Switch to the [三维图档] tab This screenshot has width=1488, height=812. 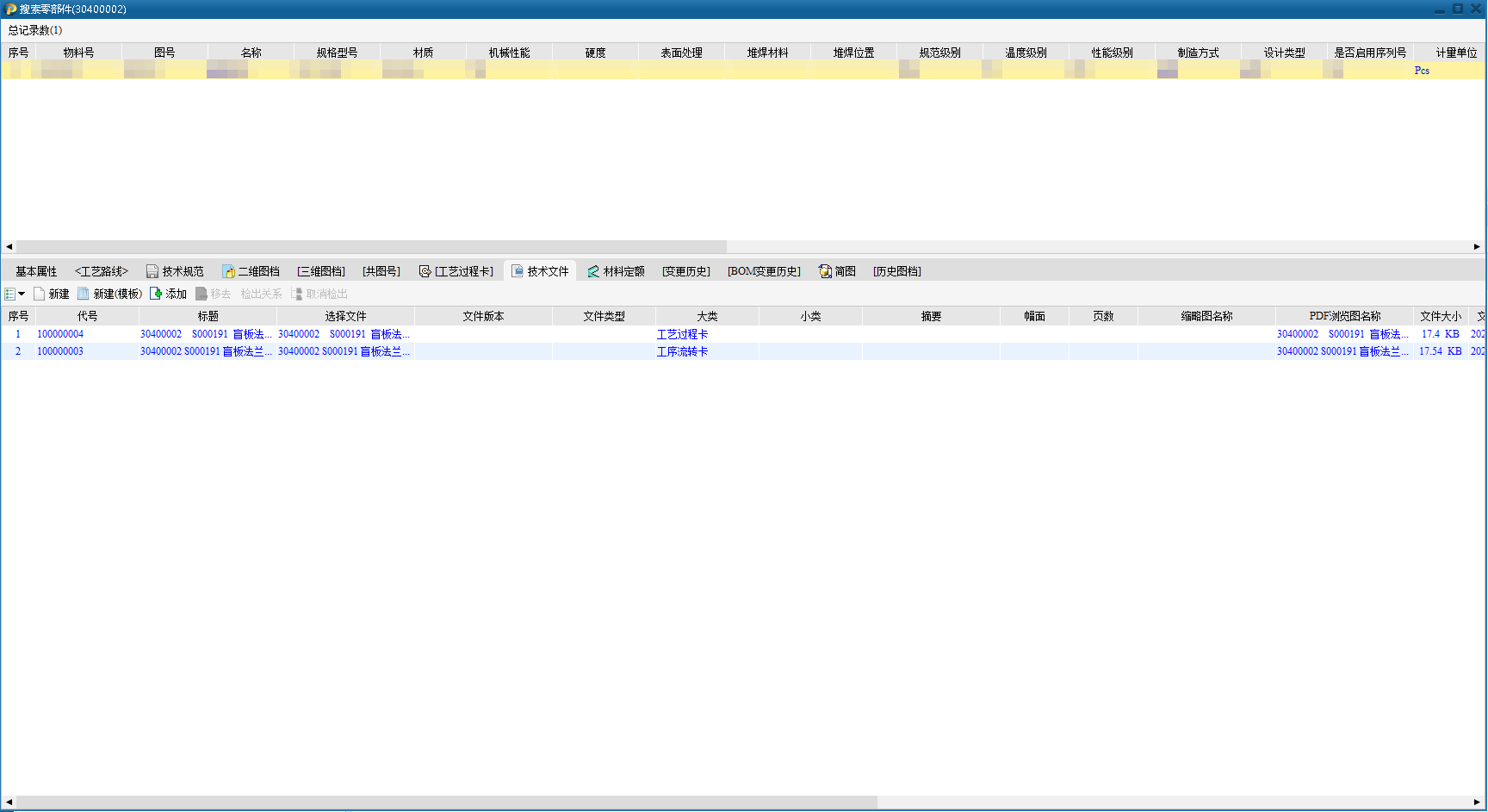click(321, 271)
